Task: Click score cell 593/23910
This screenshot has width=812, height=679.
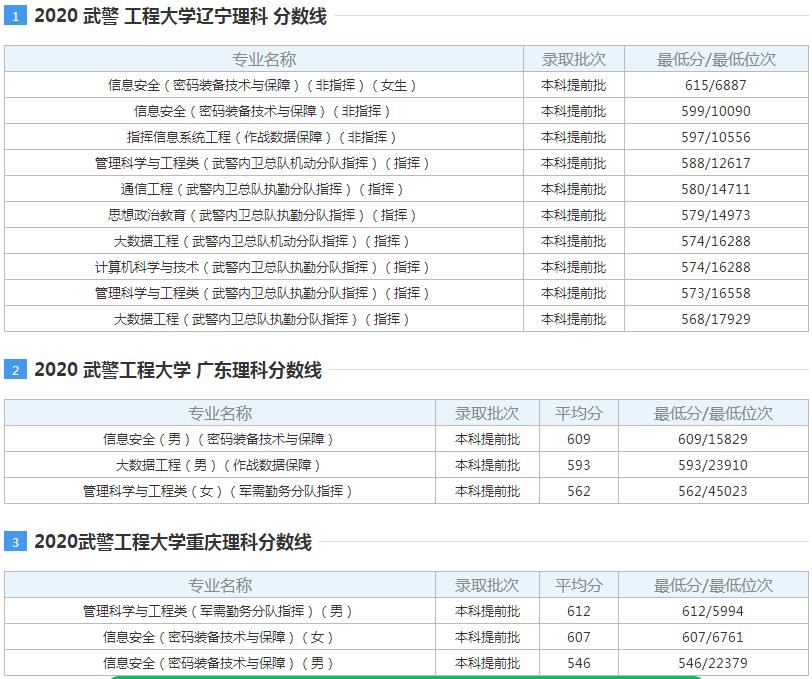Action: pyautogui.click(x=713, y=465)
